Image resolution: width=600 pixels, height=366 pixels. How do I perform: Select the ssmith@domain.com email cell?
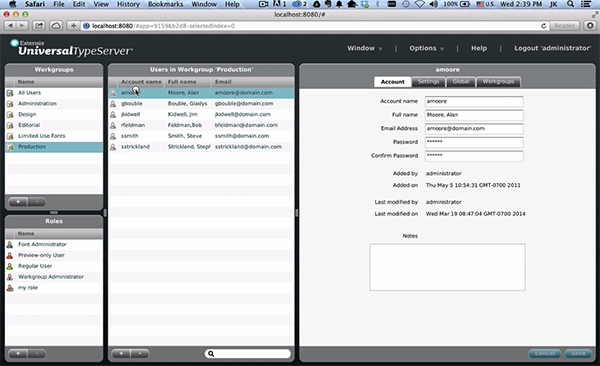(242, 136)
